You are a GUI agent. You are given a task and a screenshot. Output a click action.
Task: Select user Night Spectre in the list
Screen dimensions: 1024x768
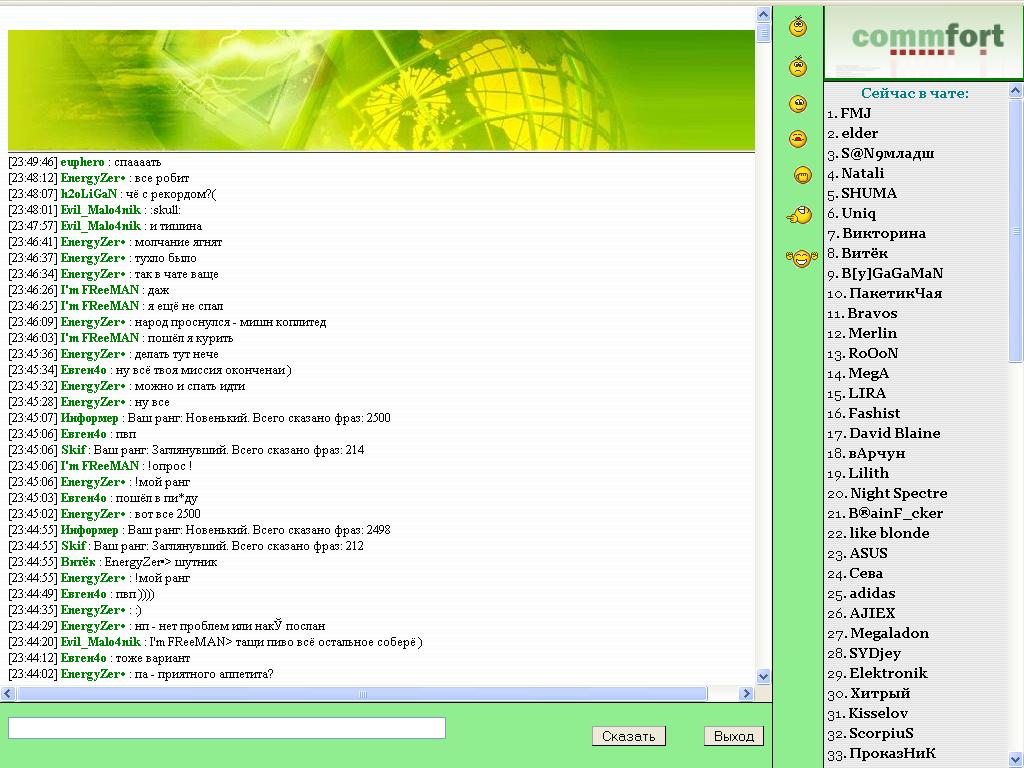coord(898,493)
